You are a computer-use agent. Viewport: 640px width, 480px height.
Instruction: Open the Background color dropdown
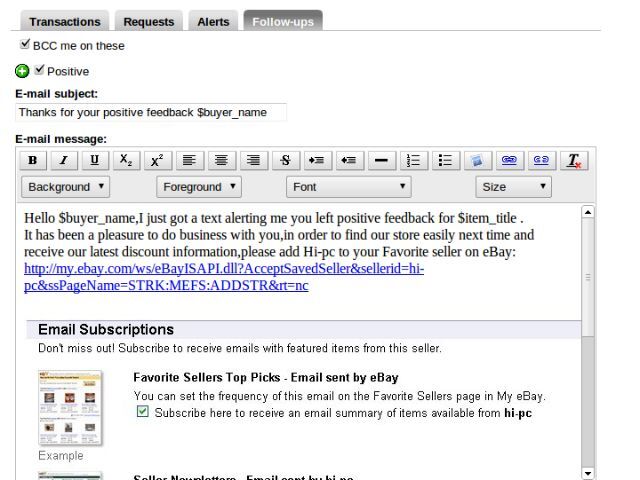click(65, 187)
